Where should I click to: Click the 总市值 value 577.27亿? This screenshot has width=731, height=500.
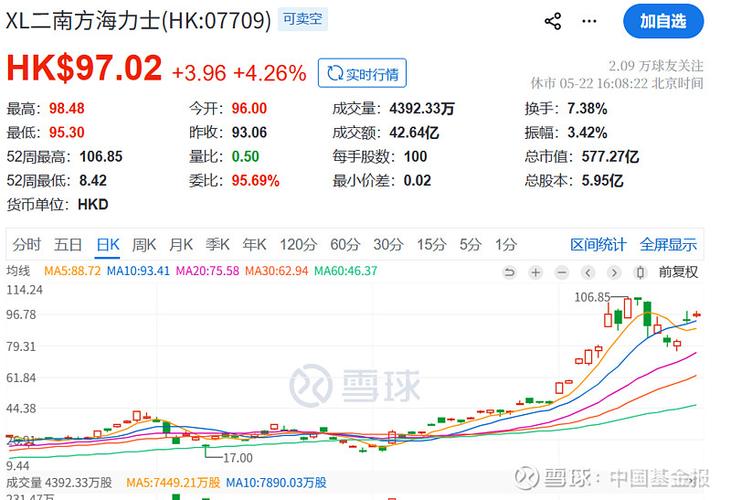[x=610, y=157]
